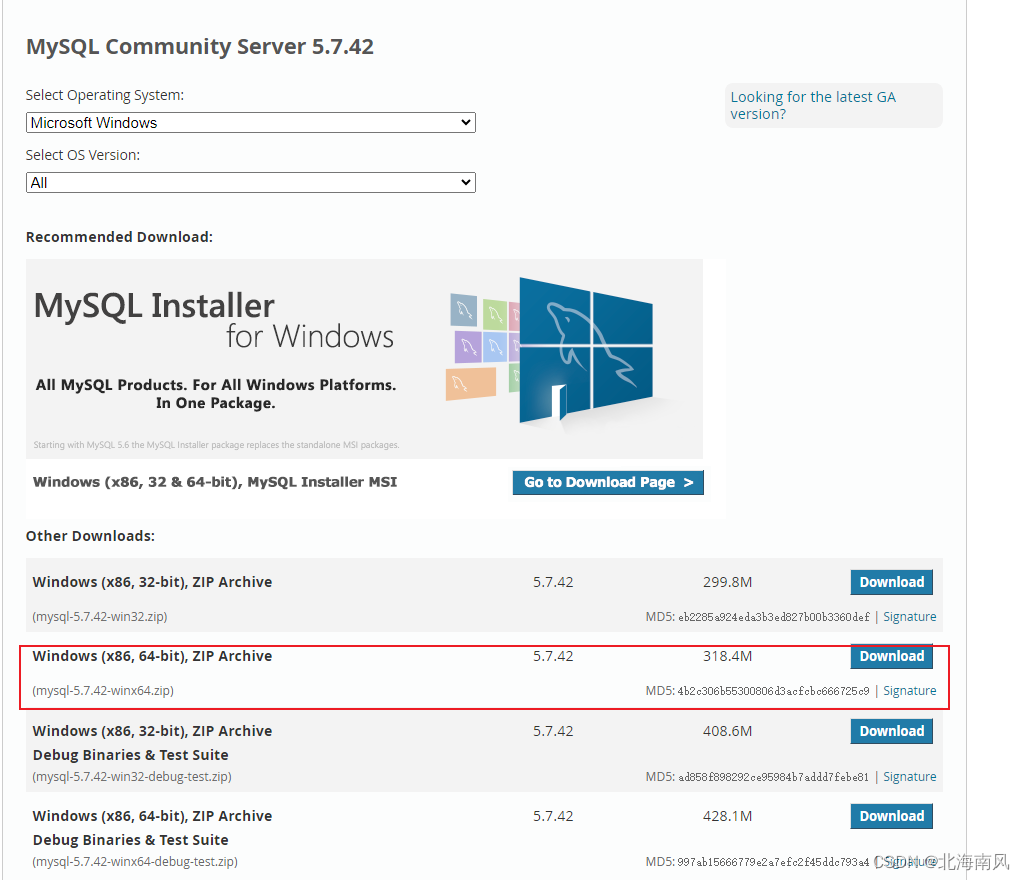1025x880 pixels.
Task: Click the MySQL Installer for Windows banner
Action: 364,359
